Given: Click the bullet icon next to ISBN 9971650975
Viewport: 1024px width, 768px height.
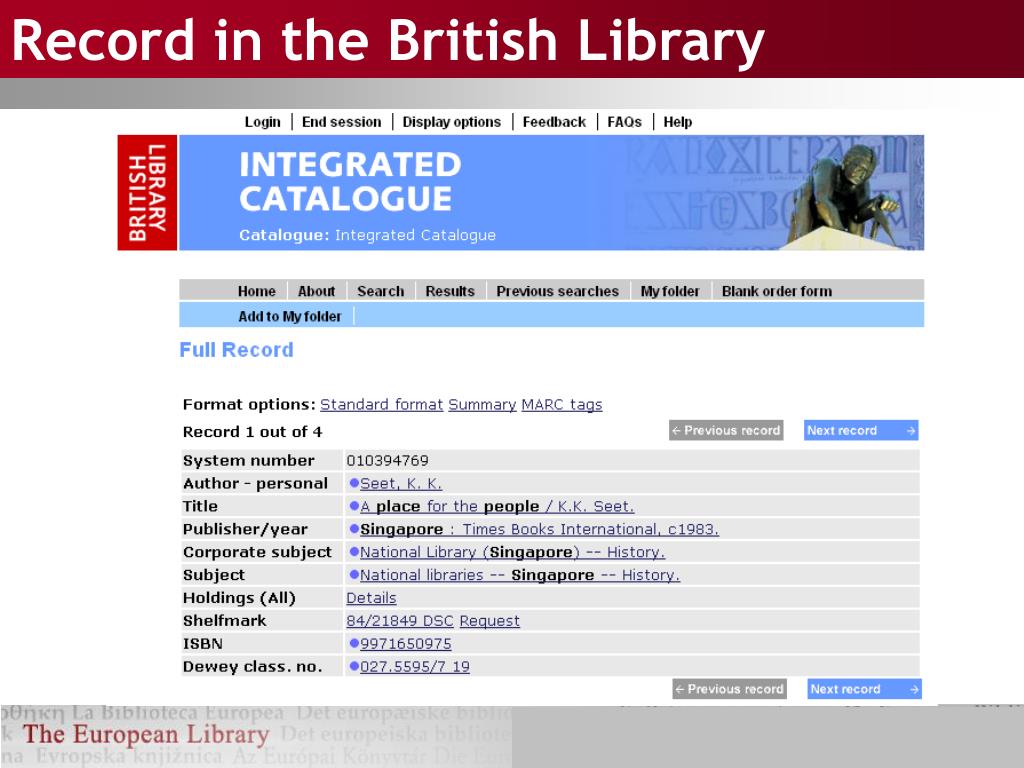Looking at the screenshot, I should point(354,643).
